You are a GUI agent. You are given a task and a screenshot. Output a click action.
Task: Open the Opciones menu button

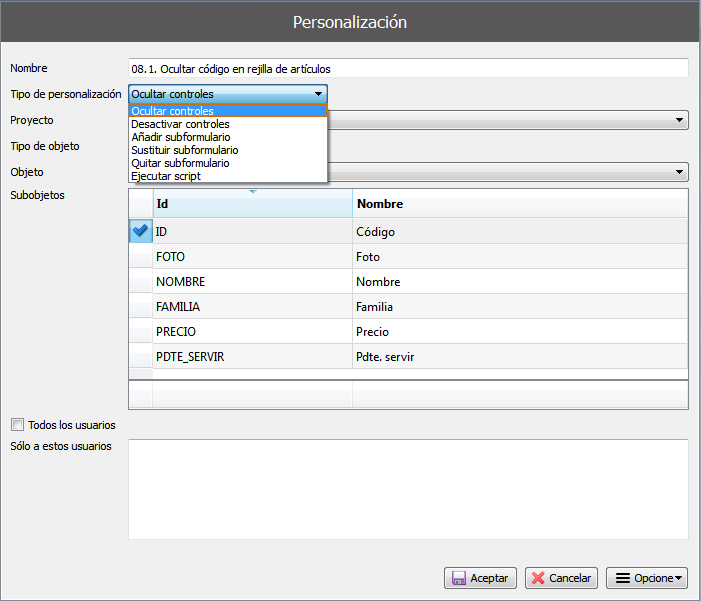(647, 578)
